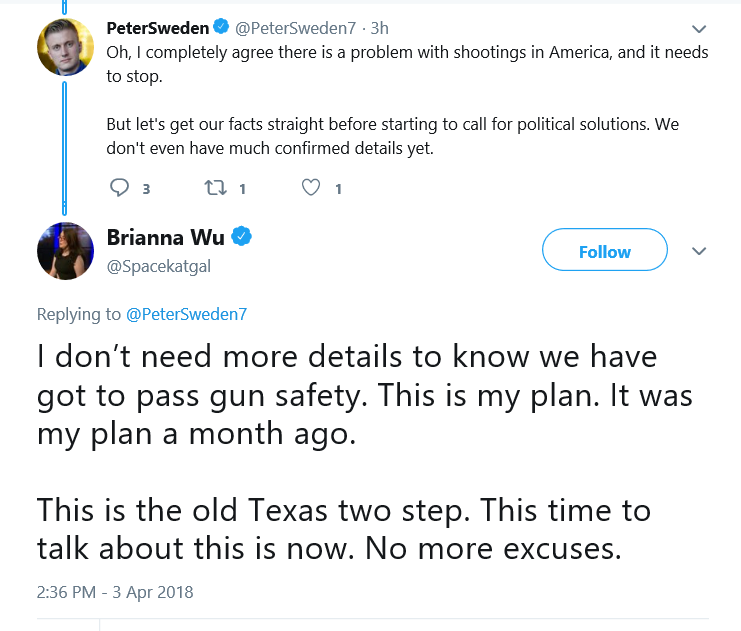741x631 pixels.
Task: Click the 2:36 PM - 3 Apr 2018 timestamp
Action: click(115, 592)
